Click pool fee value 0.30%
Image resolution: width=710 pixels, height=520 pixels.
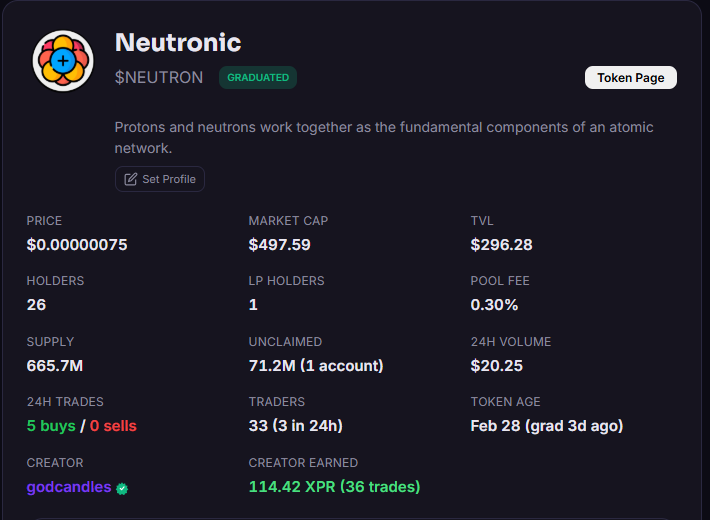(x=494, y=305)
